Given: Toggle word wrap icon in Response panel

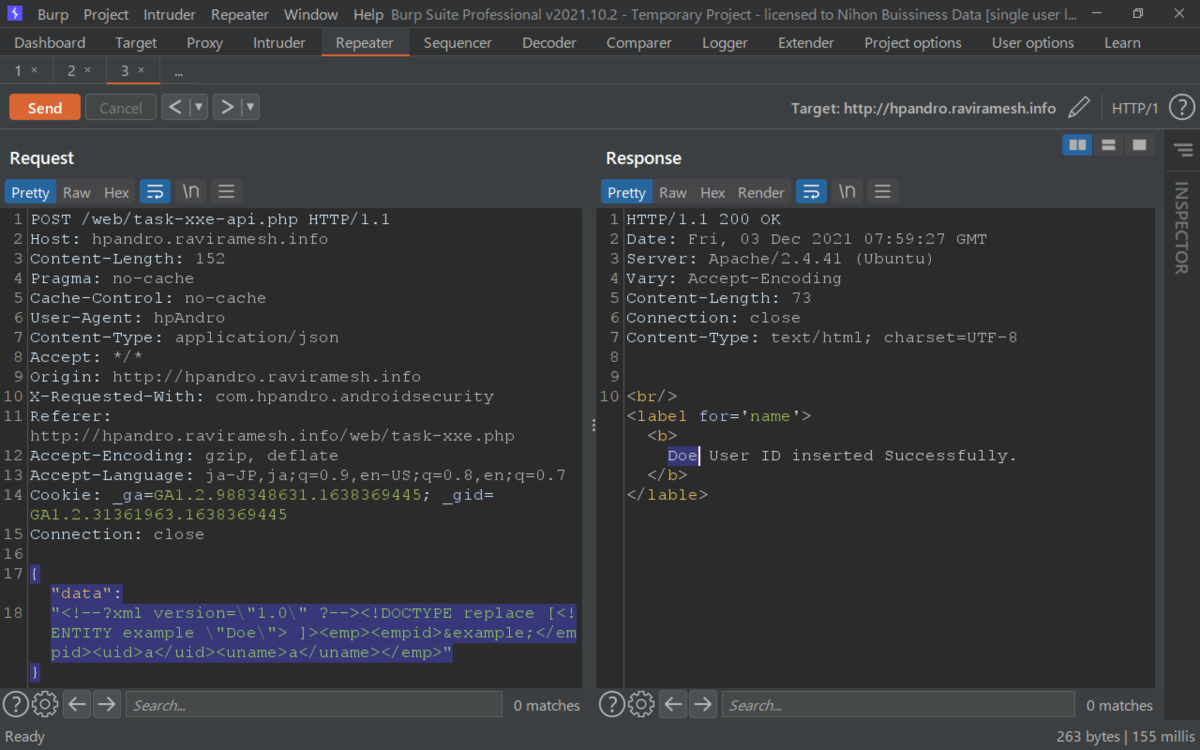Looking at the screenshot, I should click(811, 192).
